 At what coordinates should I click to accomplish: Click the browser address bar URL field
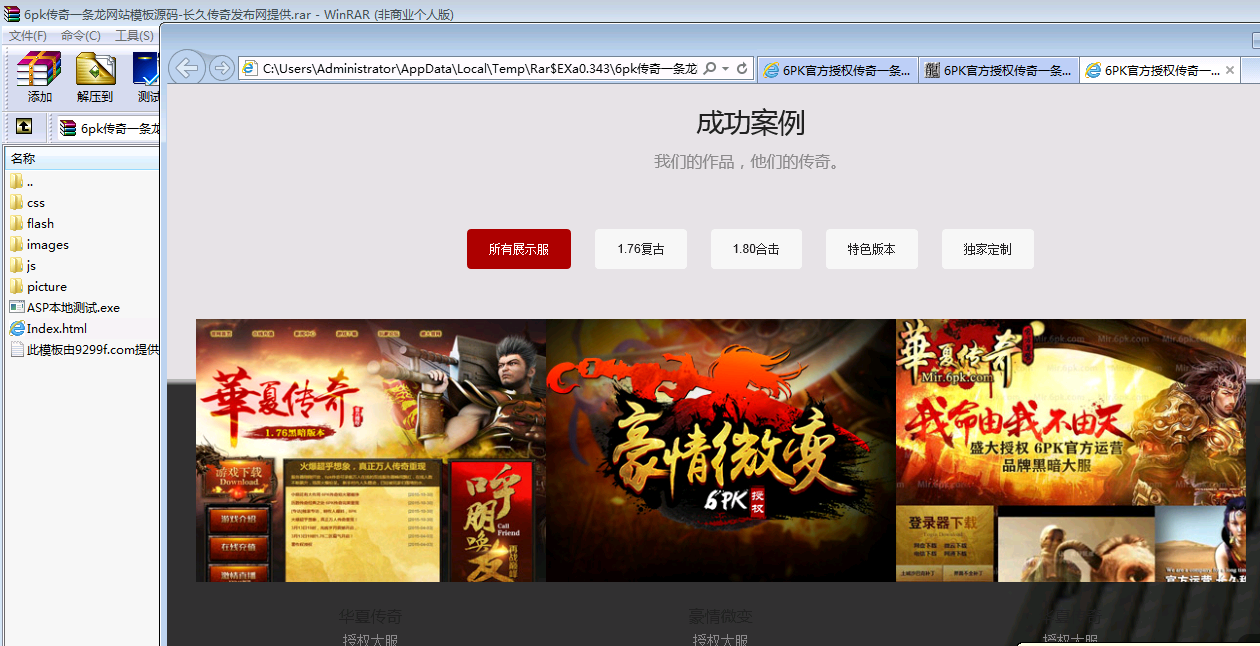pyautogui.click(x=478, y=69)
